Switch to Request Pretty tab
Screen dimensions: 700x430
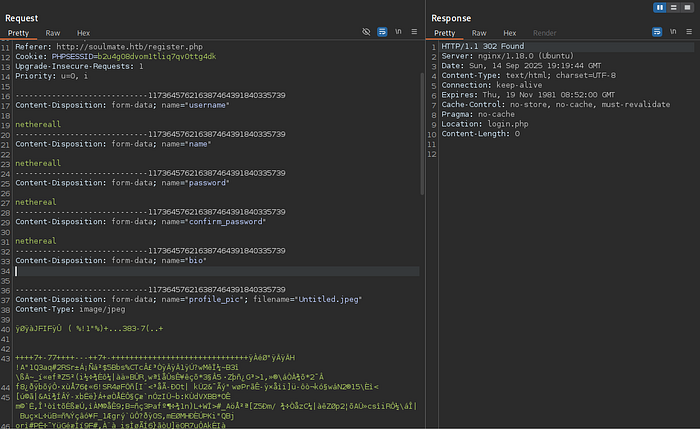(18, 33)
